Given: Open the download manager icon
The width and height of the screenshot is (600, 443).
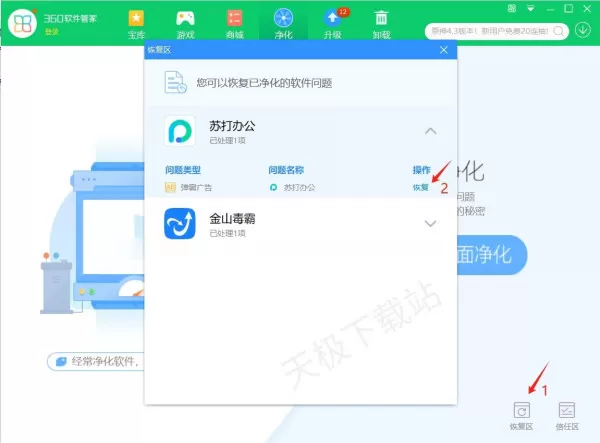Looking at the screenshot, I should click(583, 30).
